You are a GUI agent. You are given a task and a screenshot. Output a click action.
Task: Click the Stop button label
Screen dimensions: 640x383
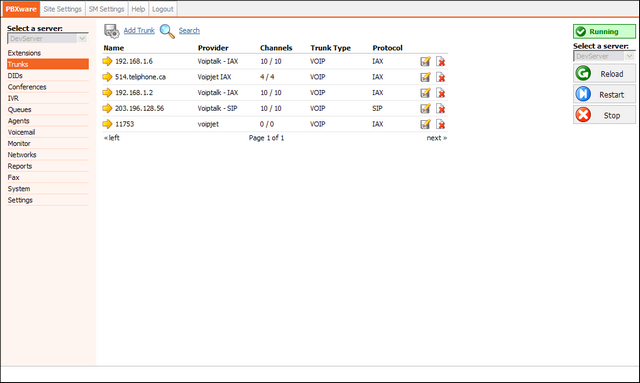coord(612,116)
